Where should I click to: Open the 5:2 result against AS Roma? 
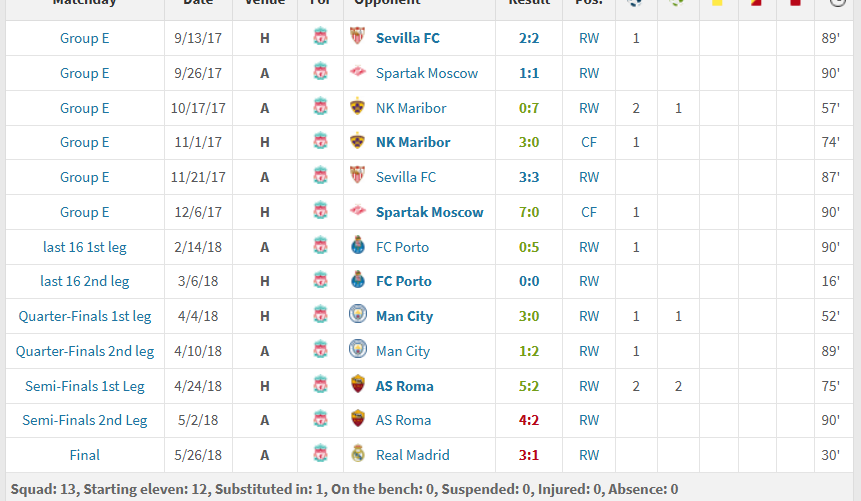529,386
